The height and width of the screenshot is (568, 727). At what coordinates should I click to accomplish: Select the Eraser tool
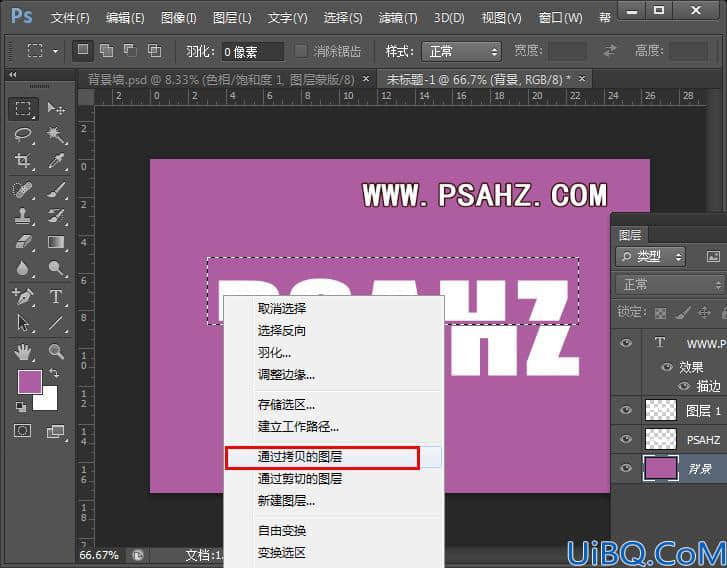(23, 242)
